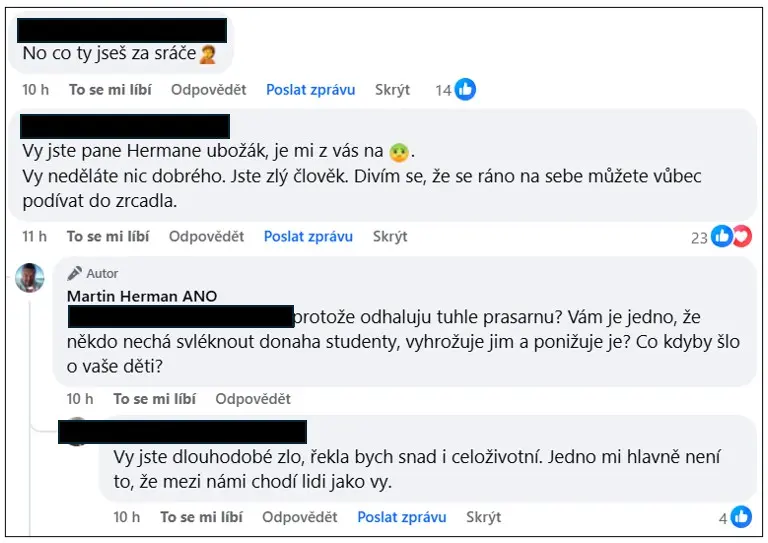This screenshot has height=543, width=768.
Task: Click the blue thumbs-up reaction beside 23
Action: 721,236
